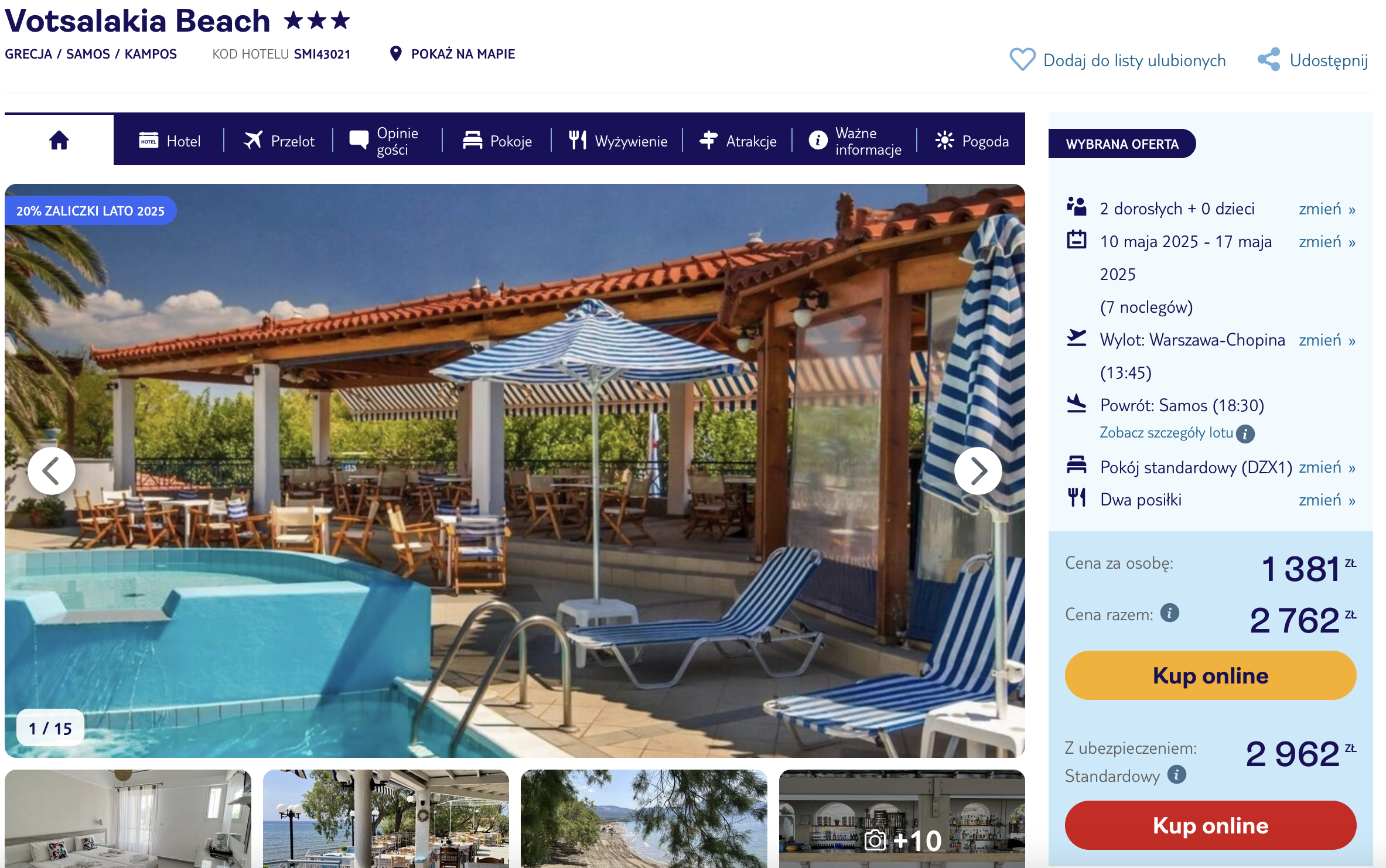
Task: Click the red Kup online button
Action: tap(1210, 825)
